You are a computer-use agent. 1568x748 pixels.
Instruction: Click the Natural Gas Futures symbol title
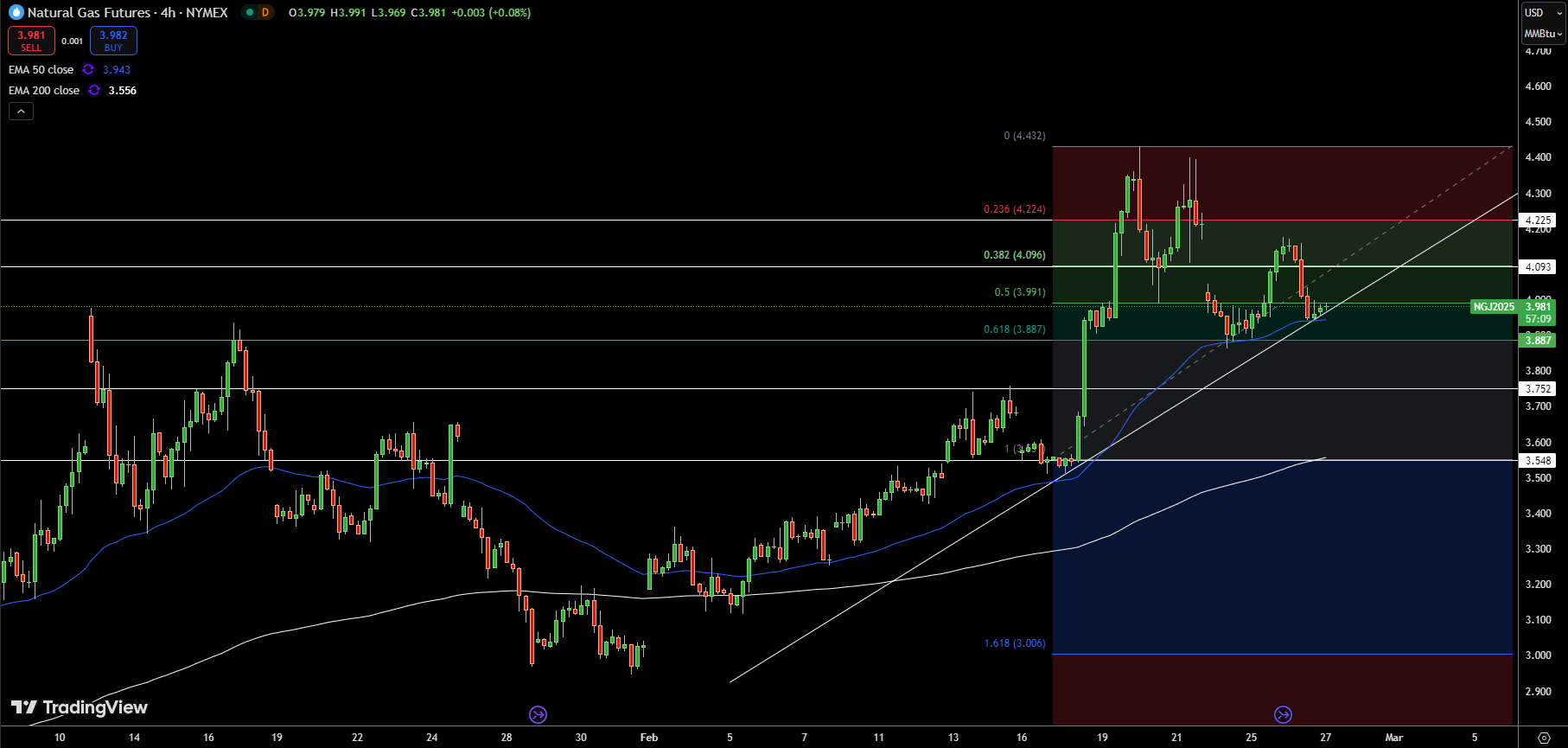[x=128, y=12]
